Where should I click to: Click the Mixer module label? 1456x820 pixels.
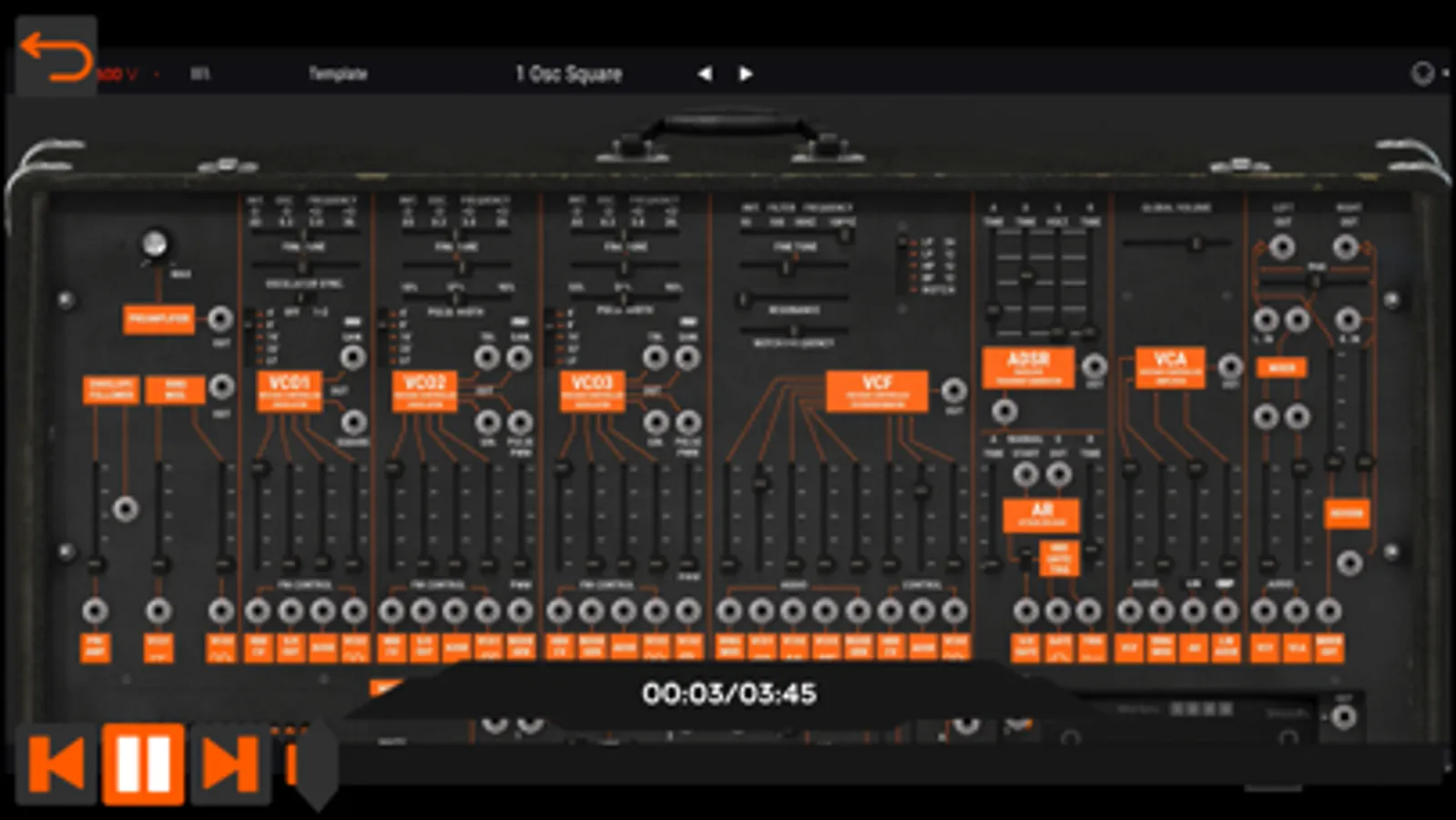coord(1281,368)
